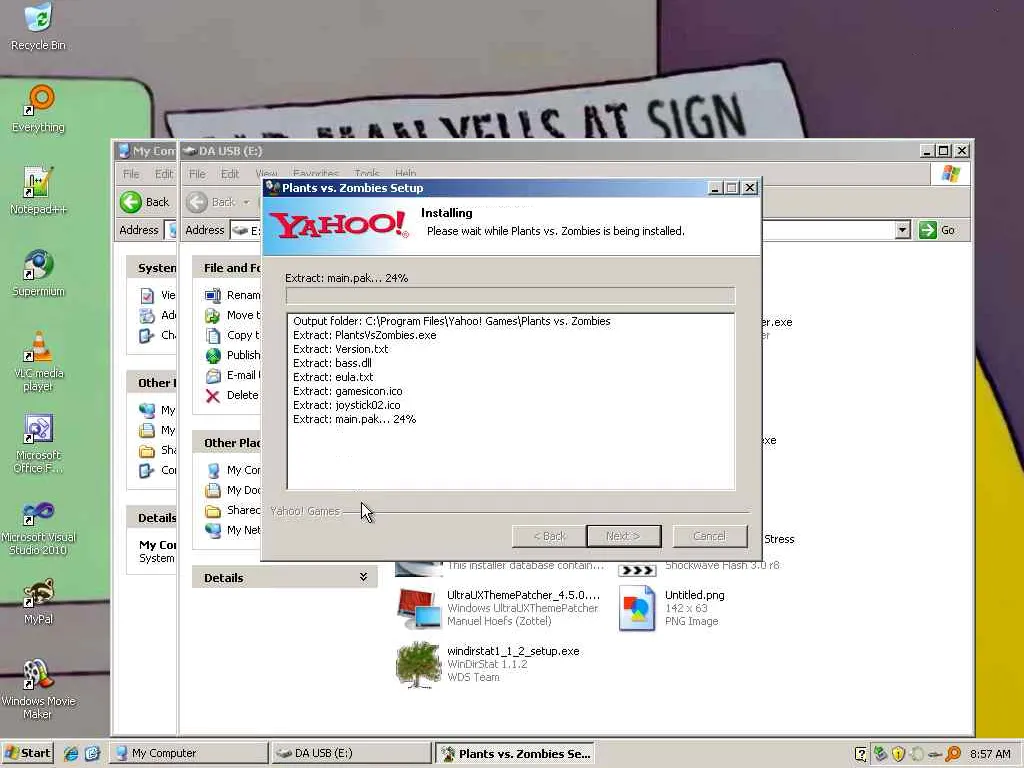Click the Internet Explorer quick launch icon

click(x=71, y=754)
